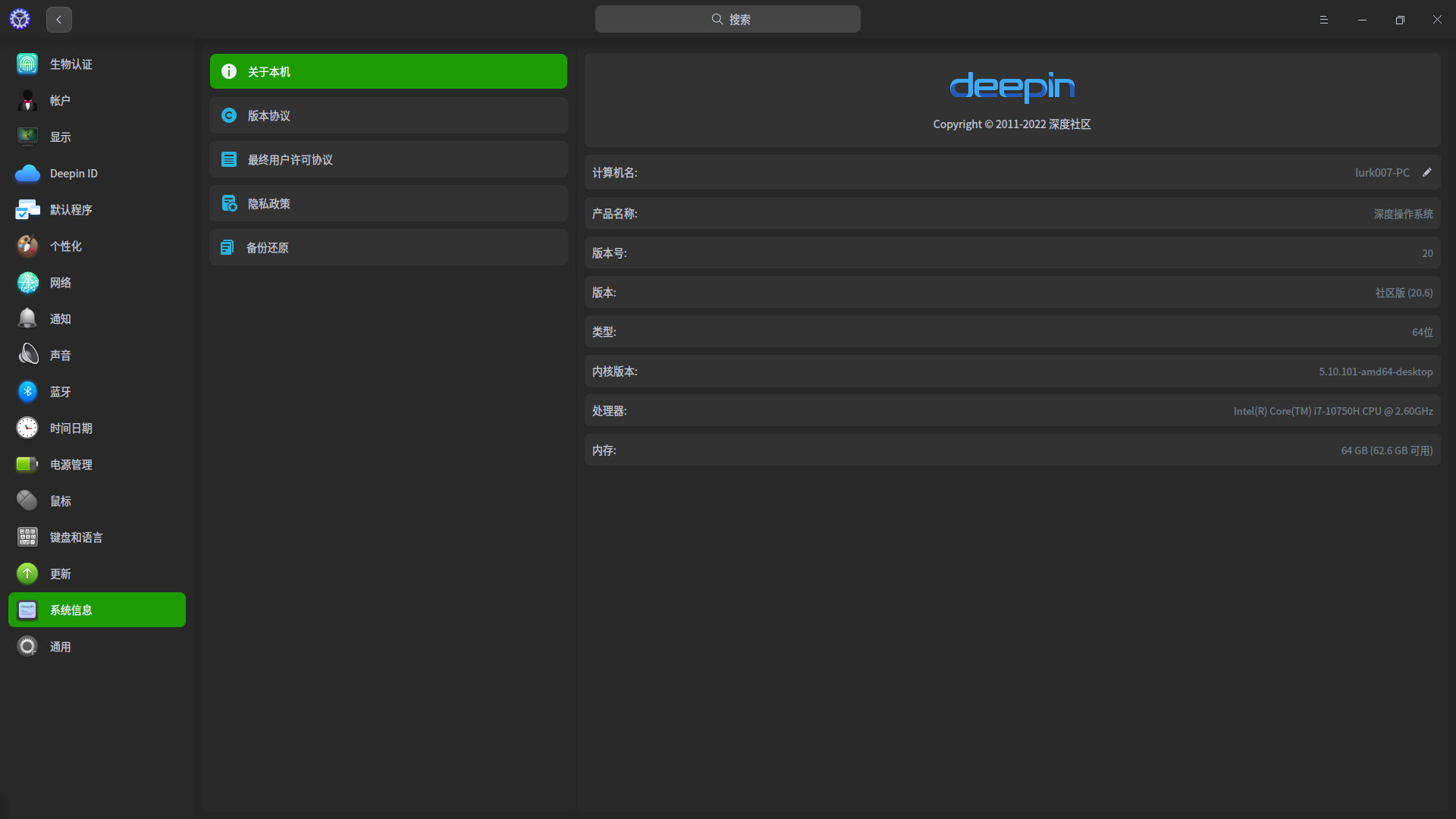This screenshot has width=1456, height=819.
Task: Select 最终用户许可协议
Action: [x=388, y=159]
